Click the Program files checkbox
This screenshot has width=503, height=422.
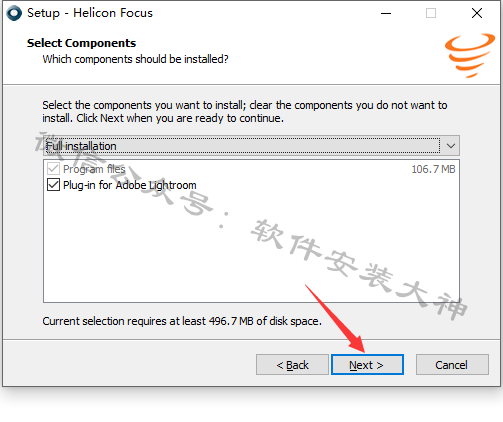tap(53, 169)
